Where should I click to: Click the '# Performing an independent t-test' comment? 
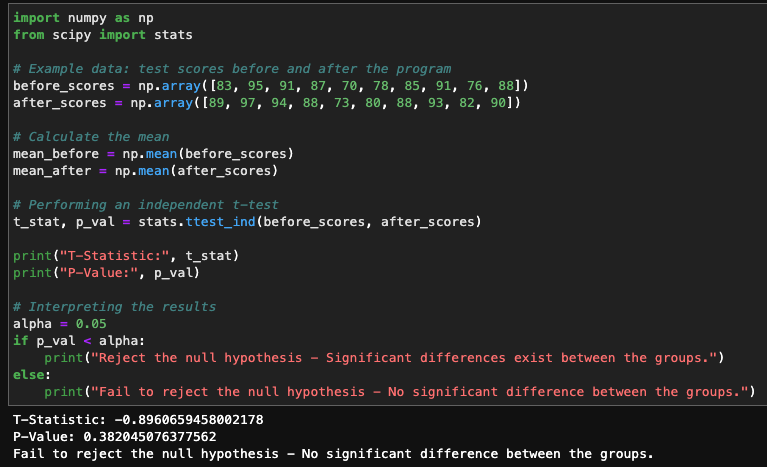click(x=146, y=205)
